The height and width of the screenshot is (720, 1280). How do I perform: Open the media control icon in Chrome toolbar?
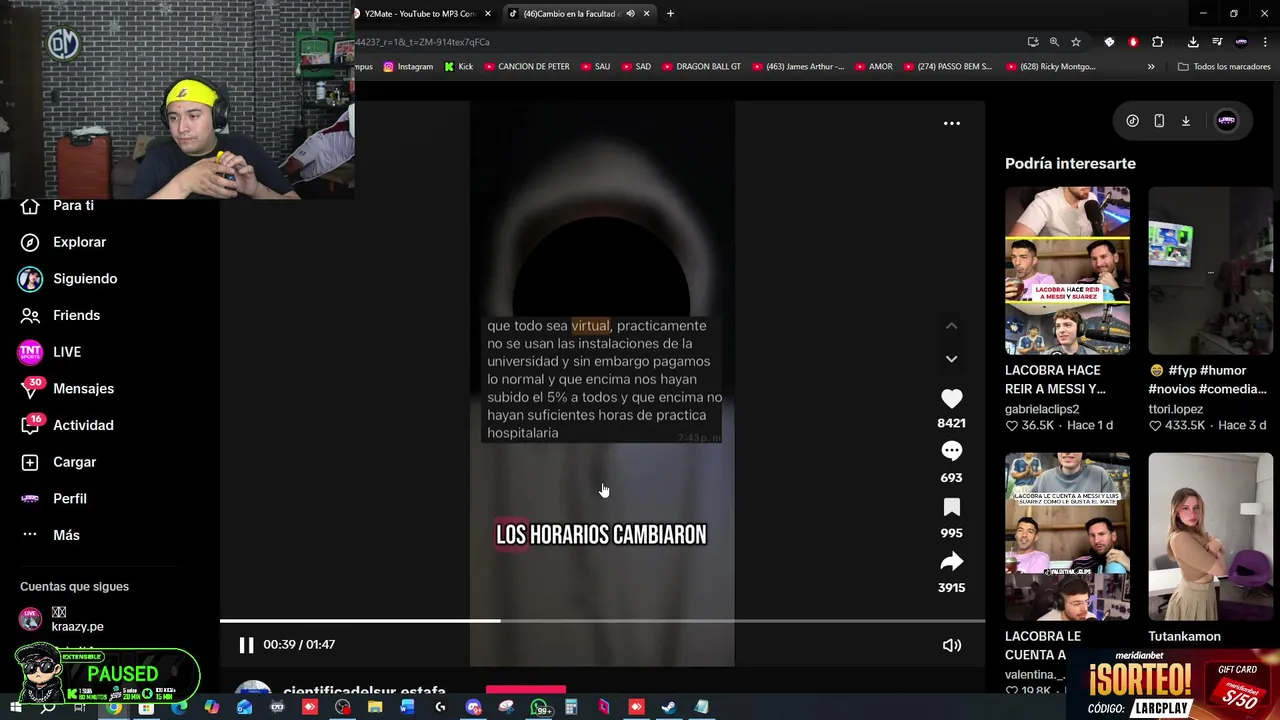click(1217, 42)
